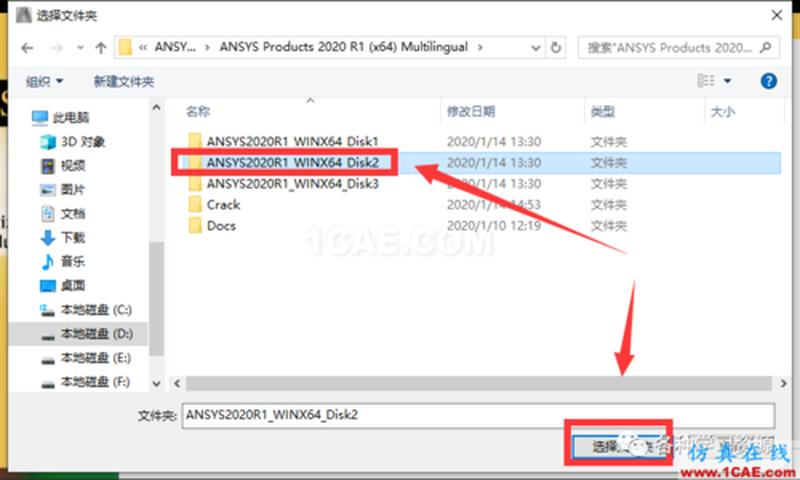Select 3D 对象 in navigation pane
This screenshot has height=480, width=800.
[x=73, y=141]
